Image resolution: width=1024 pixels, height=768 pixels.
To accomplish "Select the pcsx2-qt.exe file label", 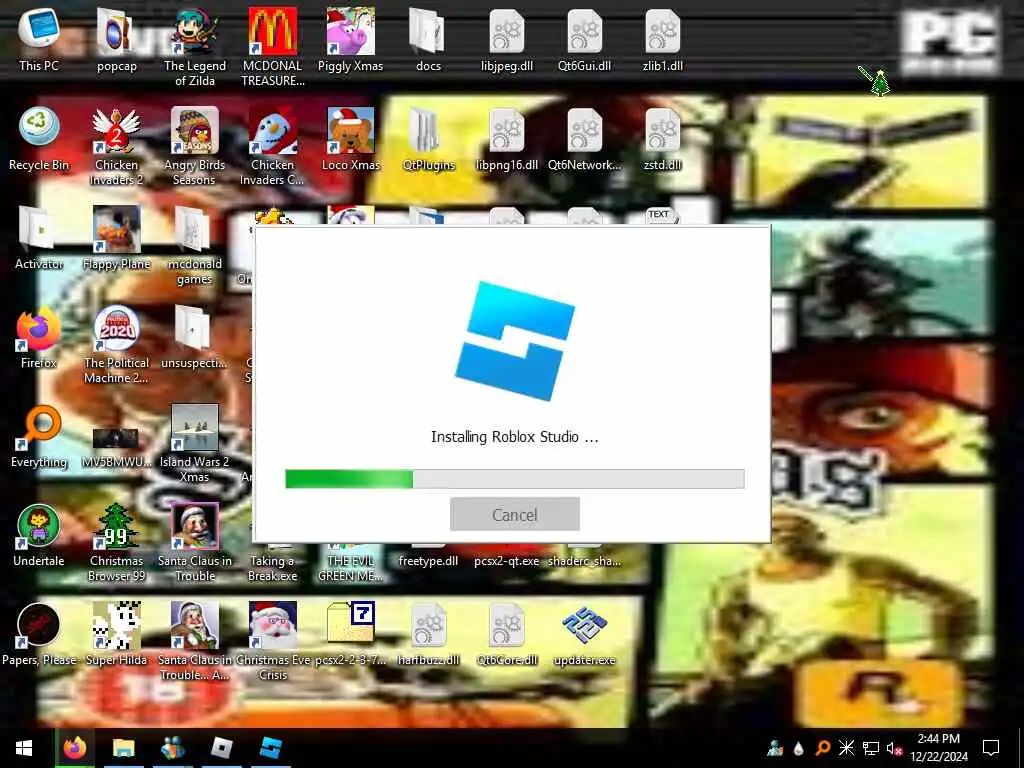I will [507, 561].
